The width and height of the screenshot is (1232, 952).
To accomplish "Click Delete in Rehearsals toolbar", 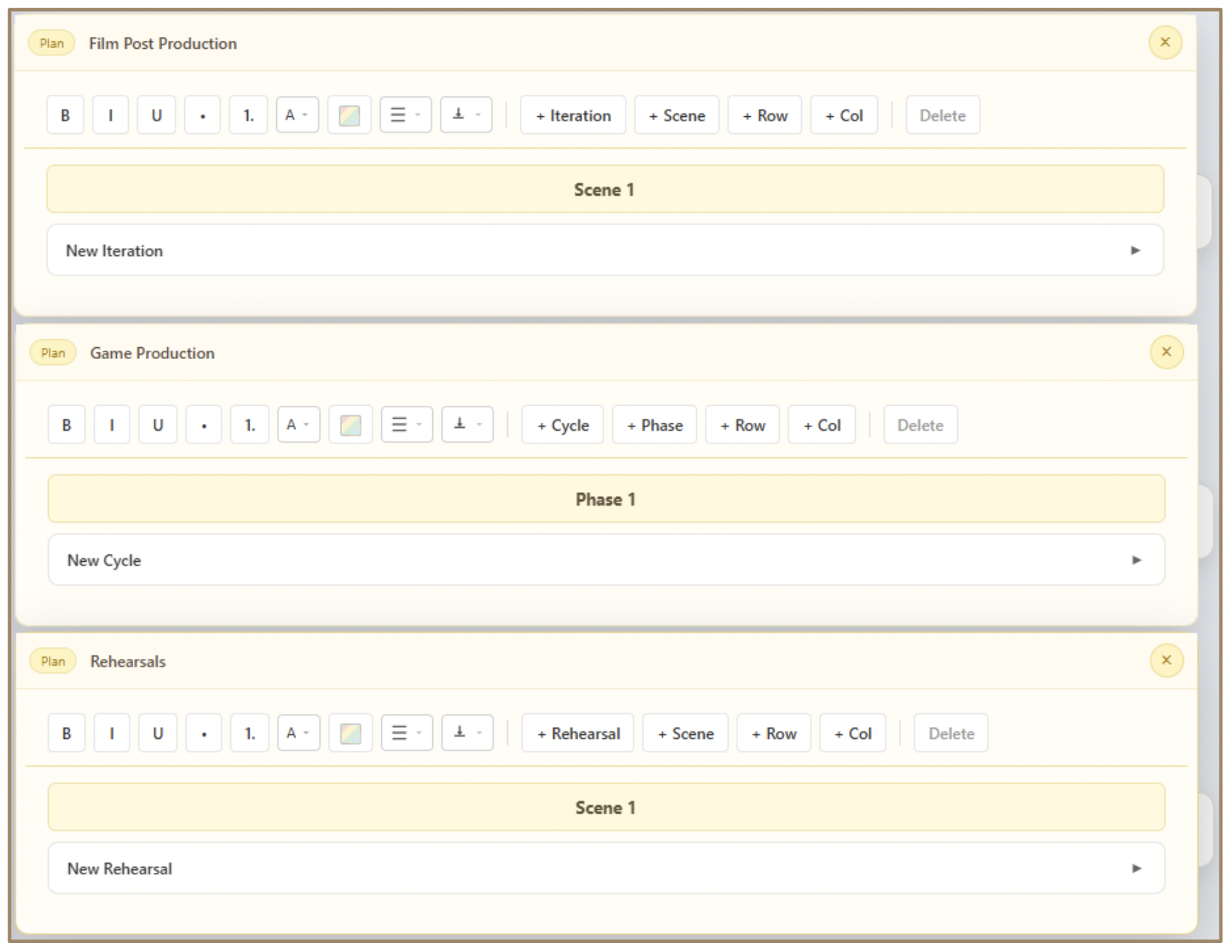I will point(951,733).
